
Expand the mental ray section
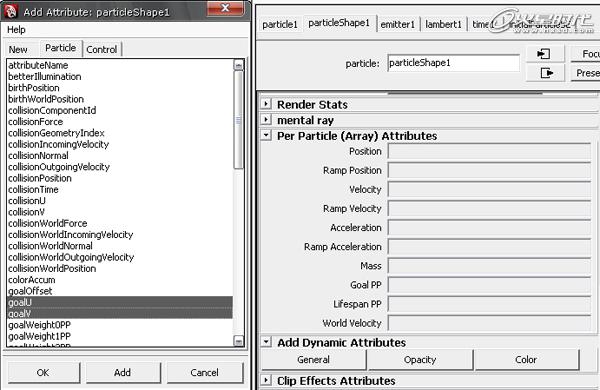[x=266, y=120]
